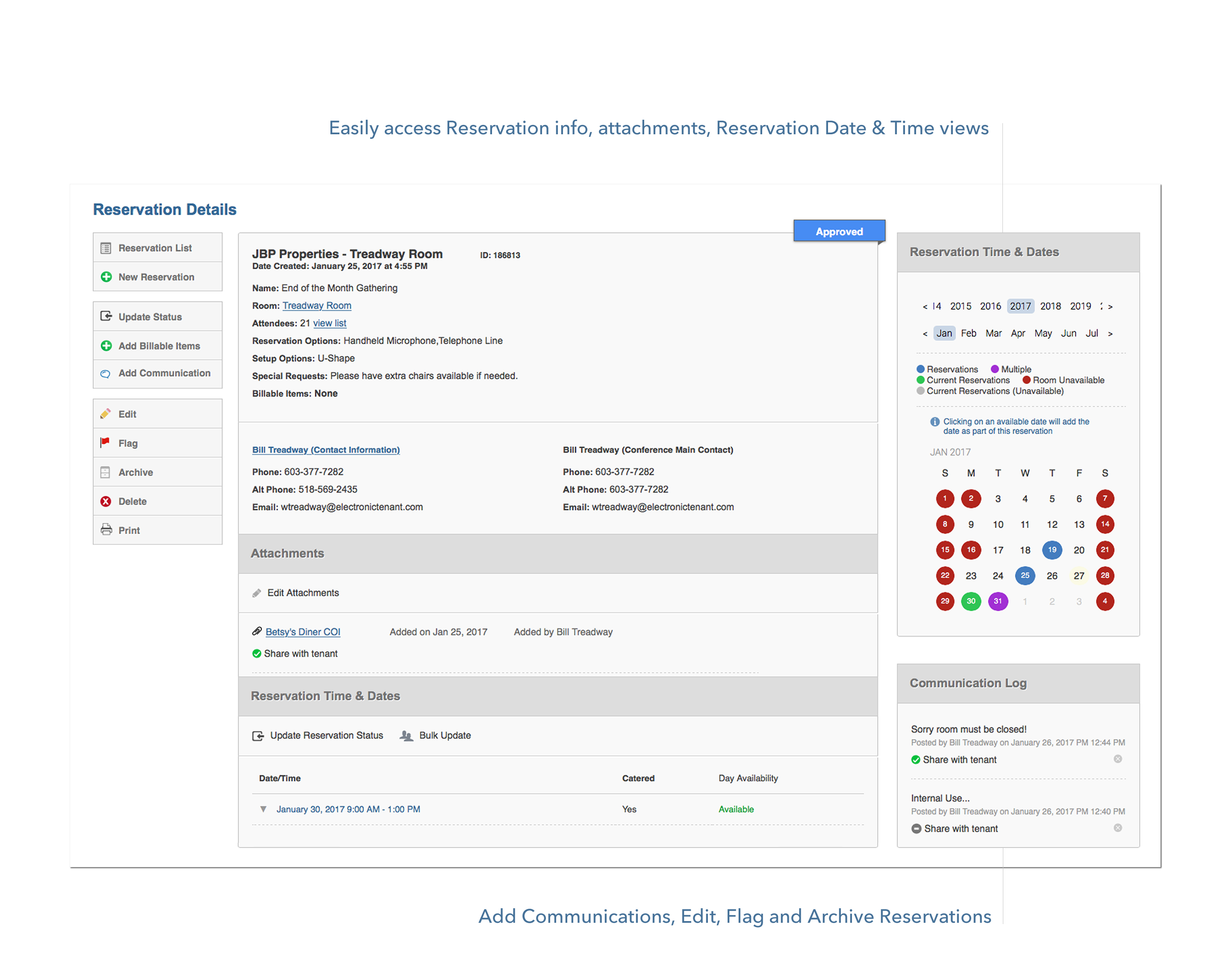
Task: Open the Betsy's Diner COI attachment
Action: pyautogui.click(x=303, y=632)
